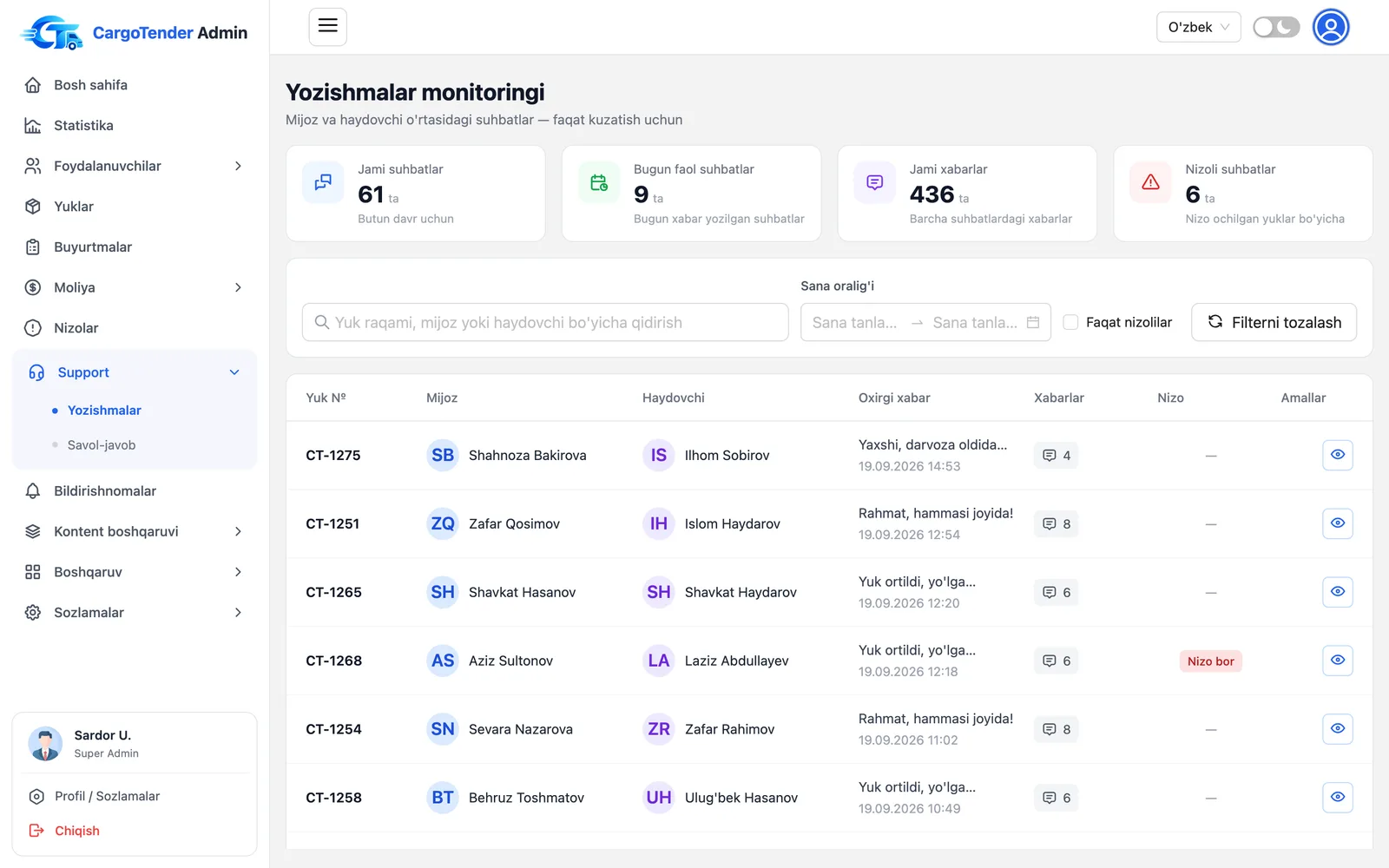This screenshot has height=868, width=1389.
Task: Focus the yuk raqami search field
Action: click(x=545, y=322)
